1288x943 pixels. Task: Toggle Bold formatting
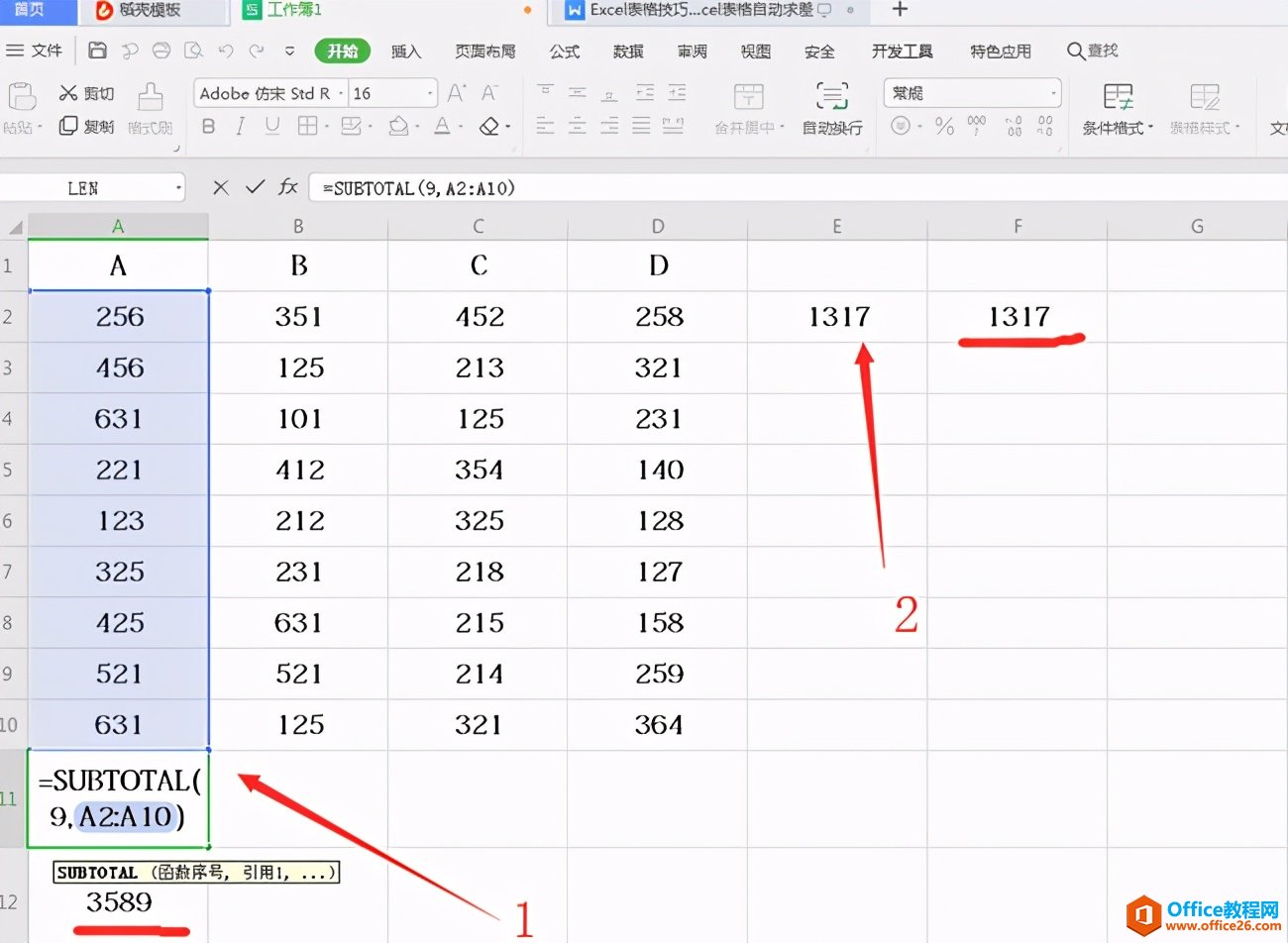point(208,126)
